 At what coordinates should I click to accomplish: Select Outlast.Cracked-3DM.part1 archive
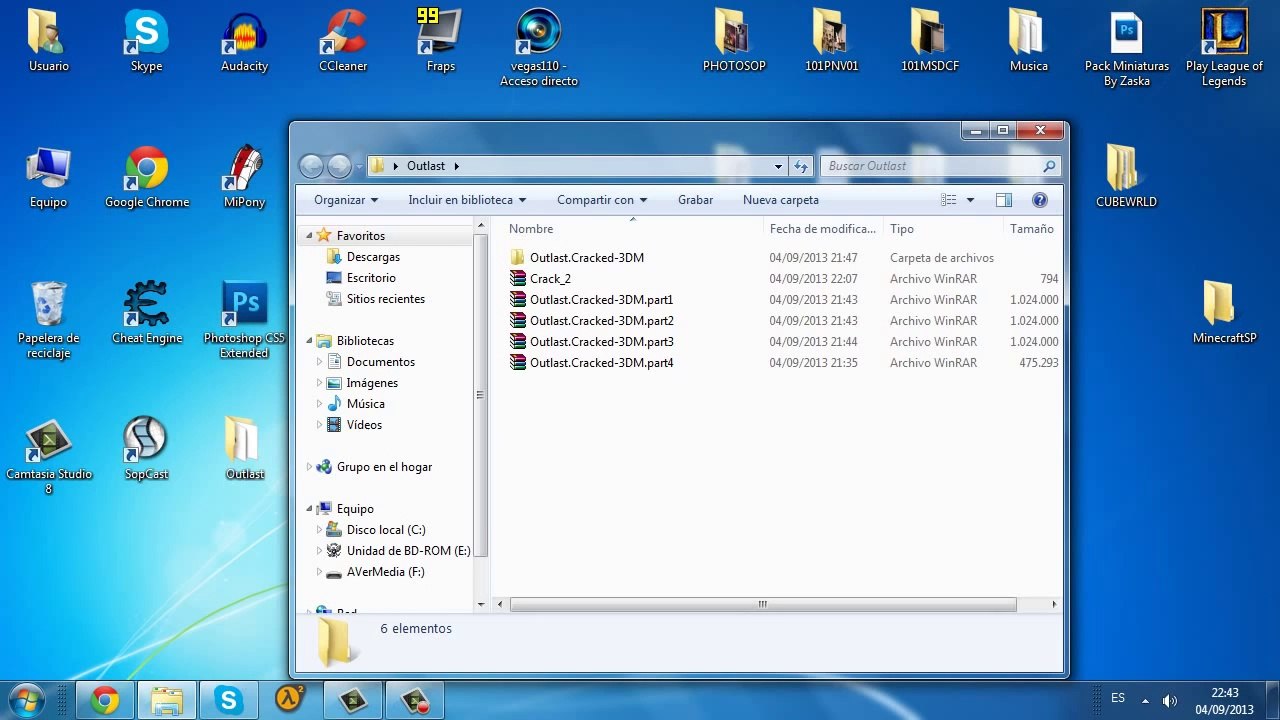coord(782,300)
